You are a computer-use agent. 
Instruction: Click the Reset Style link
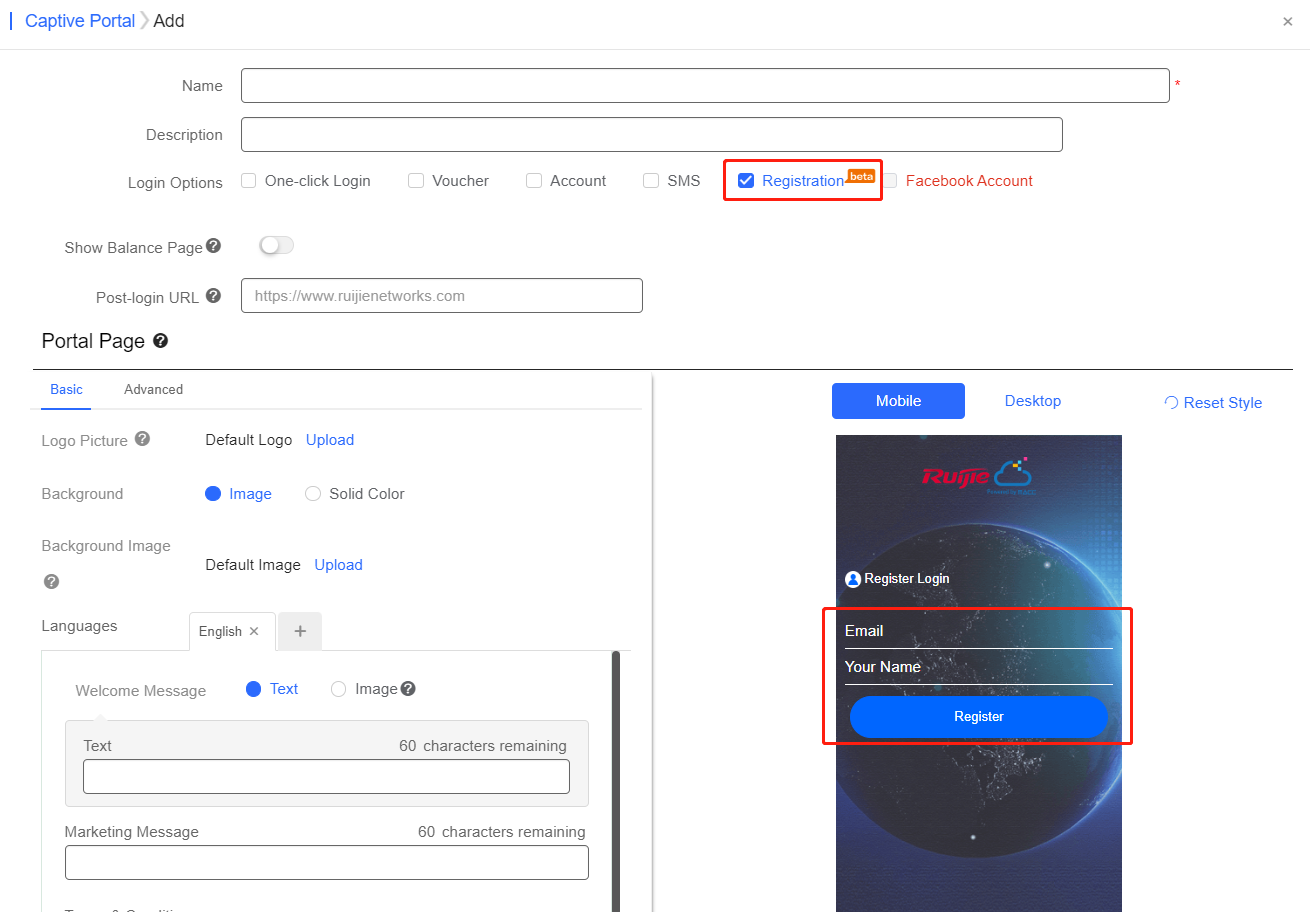tap(1222, 403)
